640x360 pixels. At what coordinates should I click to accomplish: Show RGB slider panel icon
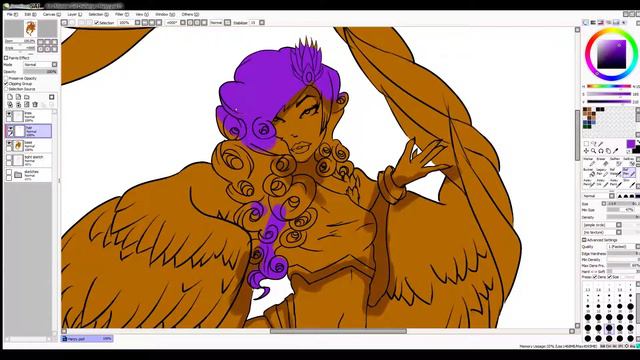pyautogui.click(x=593, y=23)
